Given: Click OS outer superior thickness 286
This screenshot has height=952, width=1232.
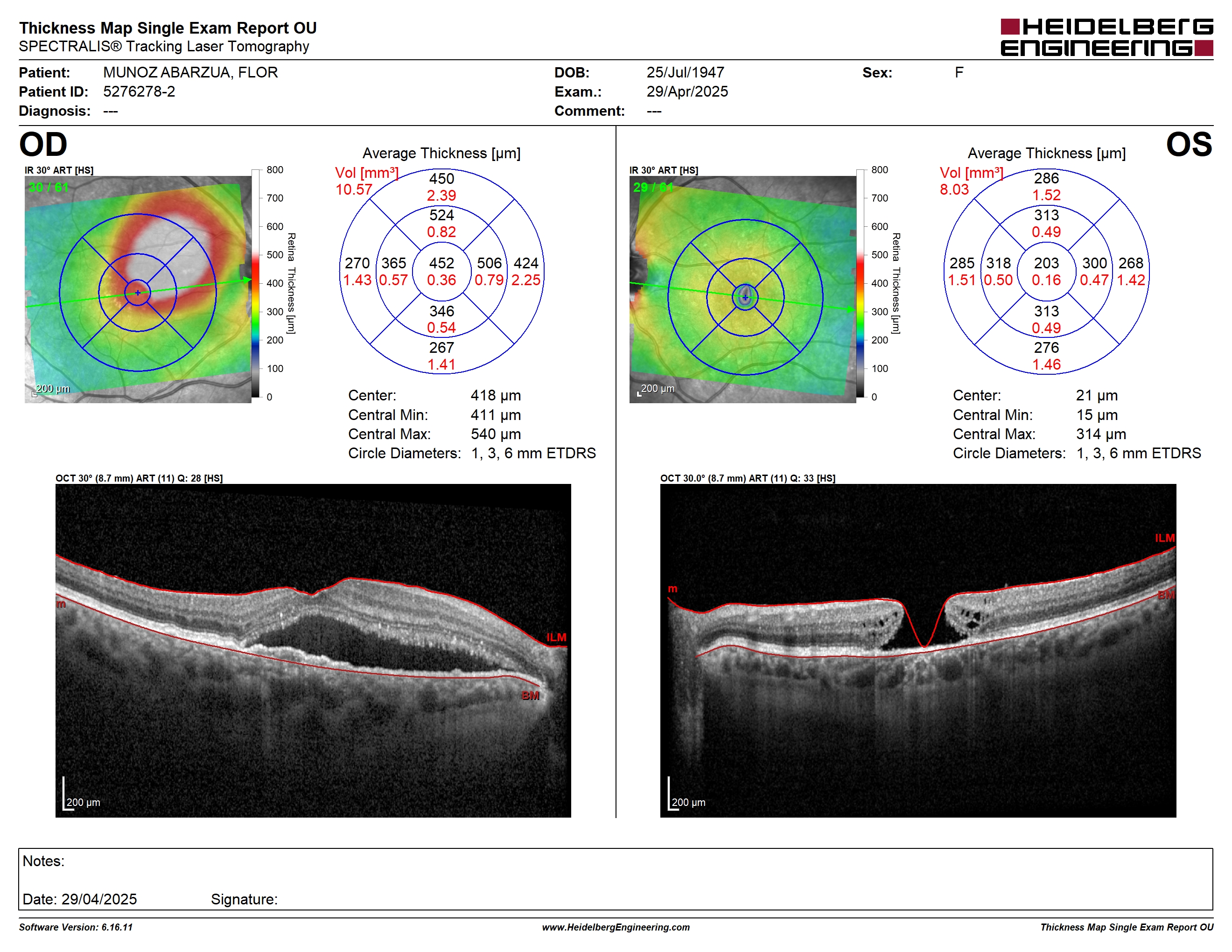Looking at the screenshot, I should (1046, 179).
